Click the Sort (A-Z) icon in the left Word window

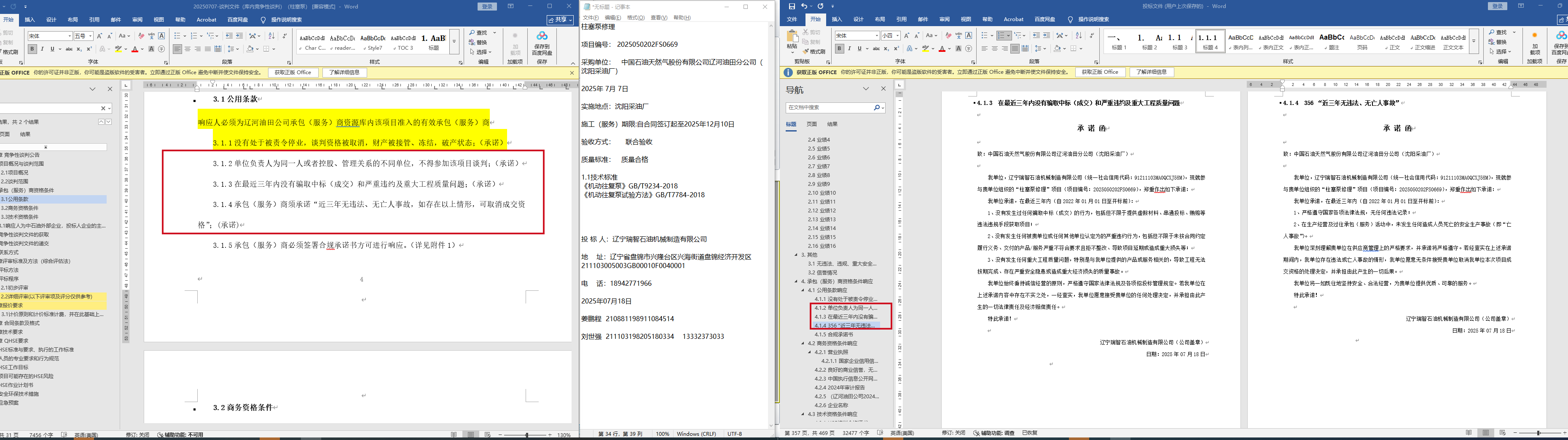click(x=271, y=36)
